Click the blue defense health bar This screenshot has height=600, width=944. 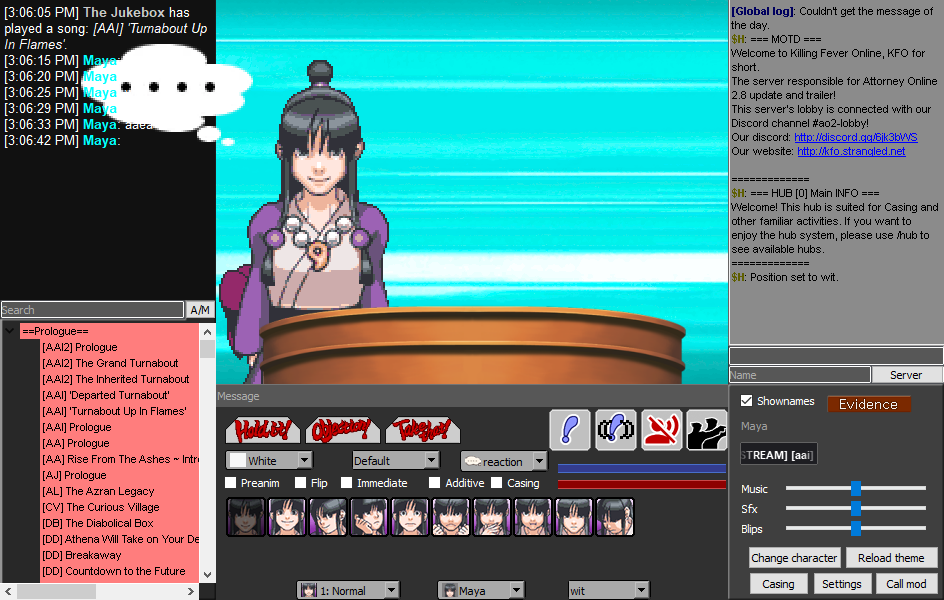coord(642,468)
